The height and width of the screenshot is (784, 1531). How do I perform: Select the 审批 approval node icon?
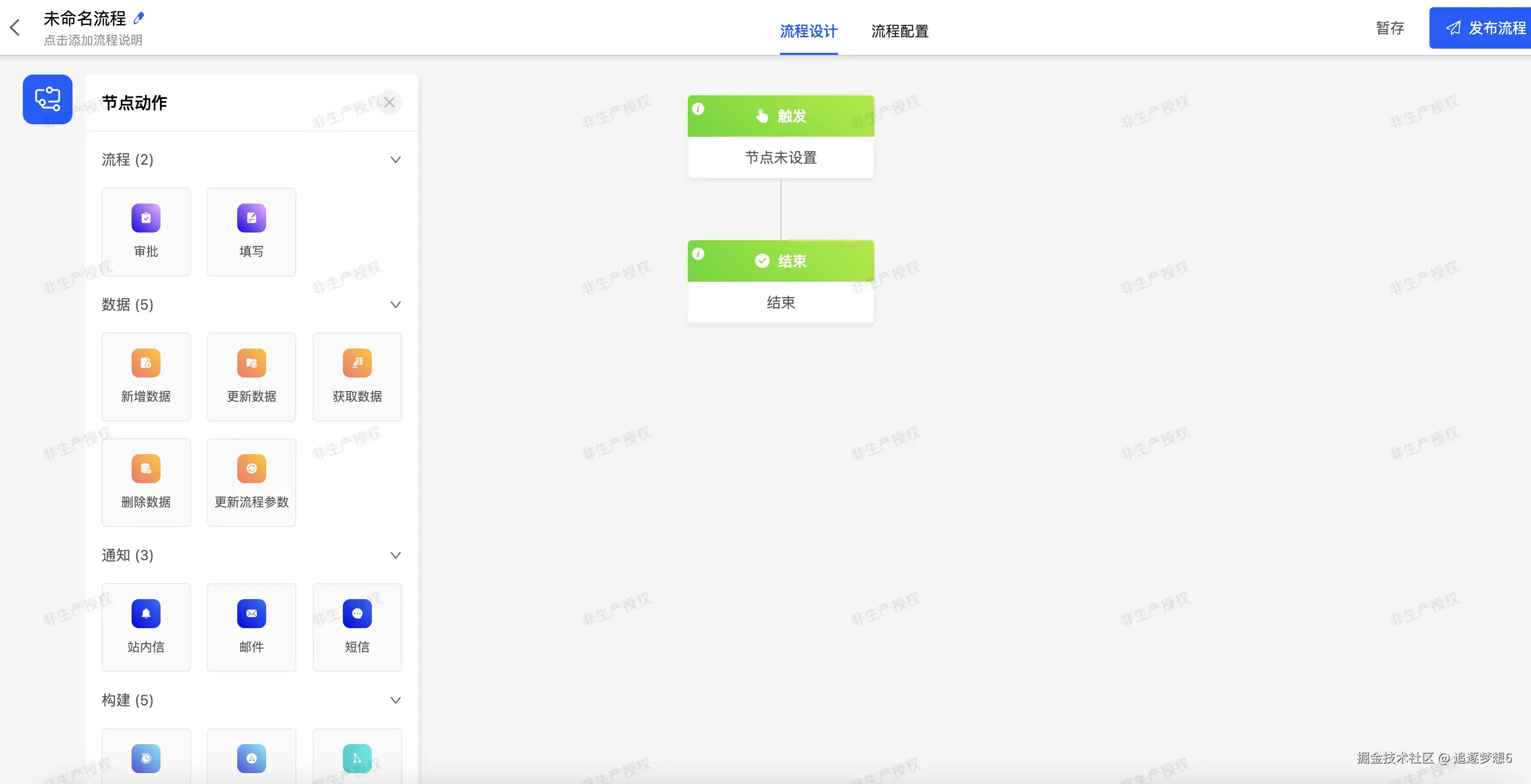click(146, 218)
